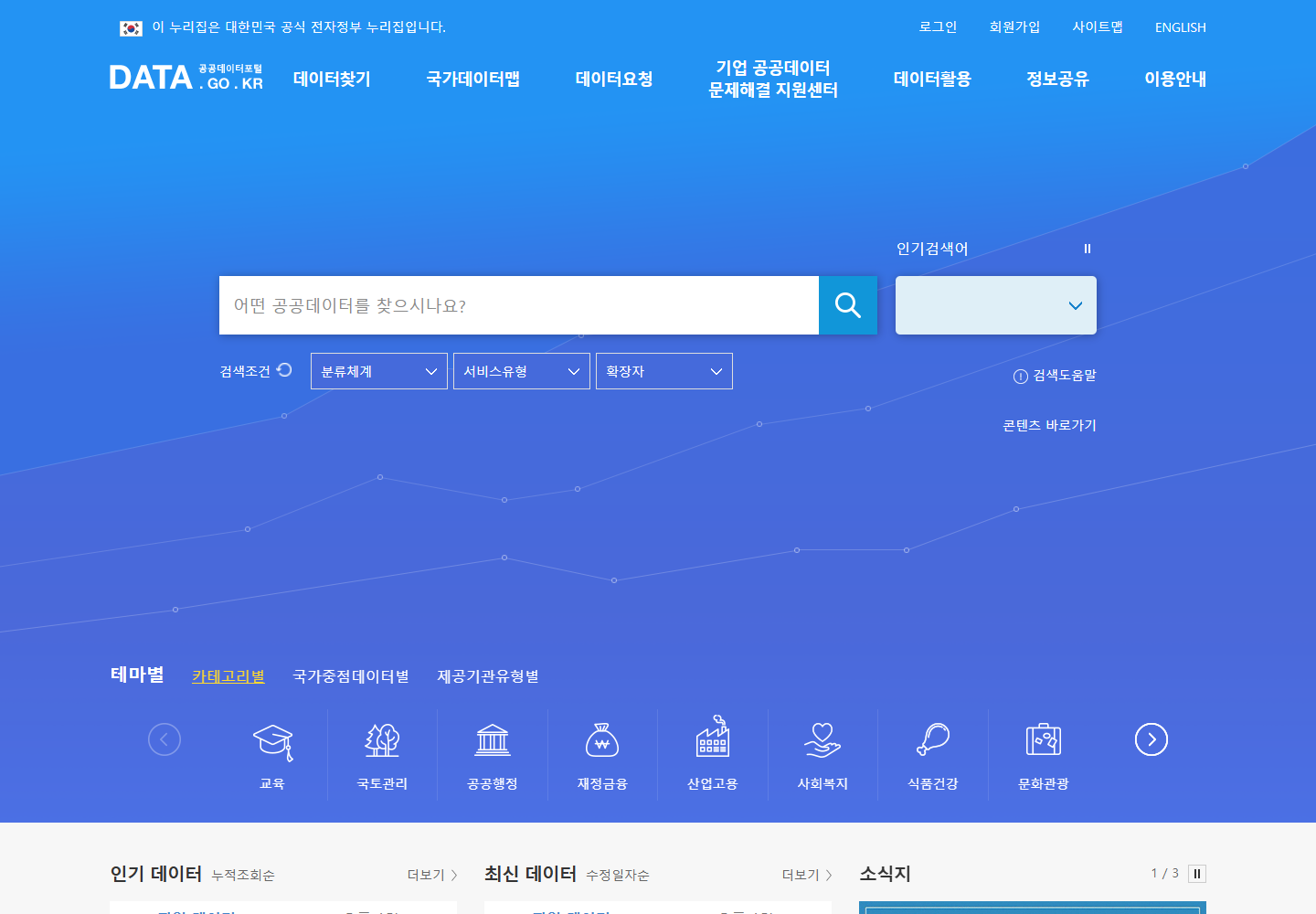Image resolution: width=1316 pixels, height=914 pixels.
Task: Select the 국가중점데이터별 theme tab
Action: tap(351, 676)
